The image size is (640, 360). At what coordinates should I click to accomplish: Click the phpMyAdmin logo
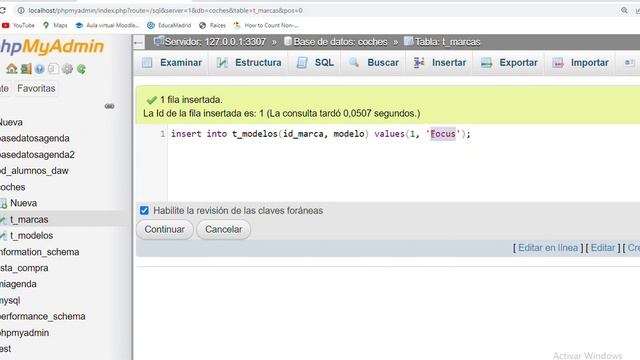(x=52, y=47)
